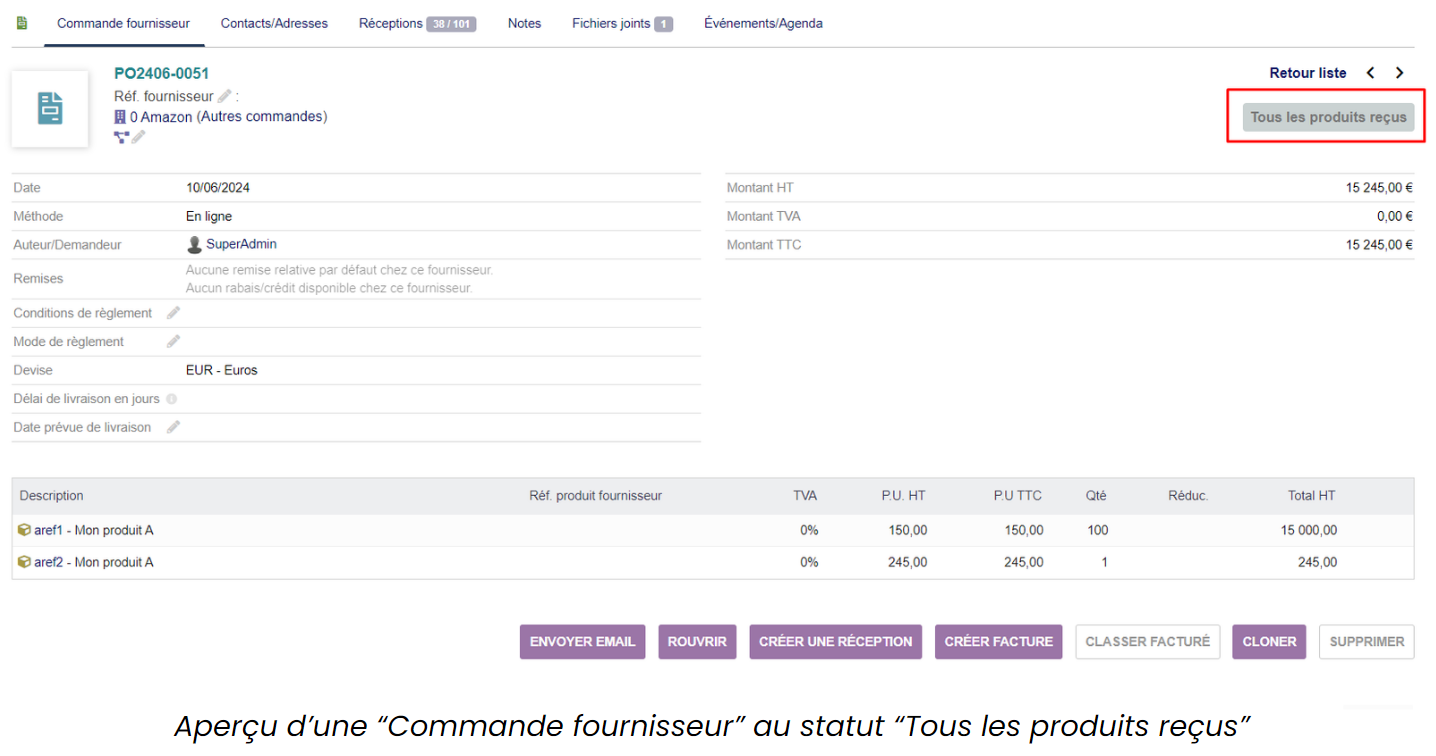Click the Description column header
1436x756 pixels.
(x=52, y=496)
